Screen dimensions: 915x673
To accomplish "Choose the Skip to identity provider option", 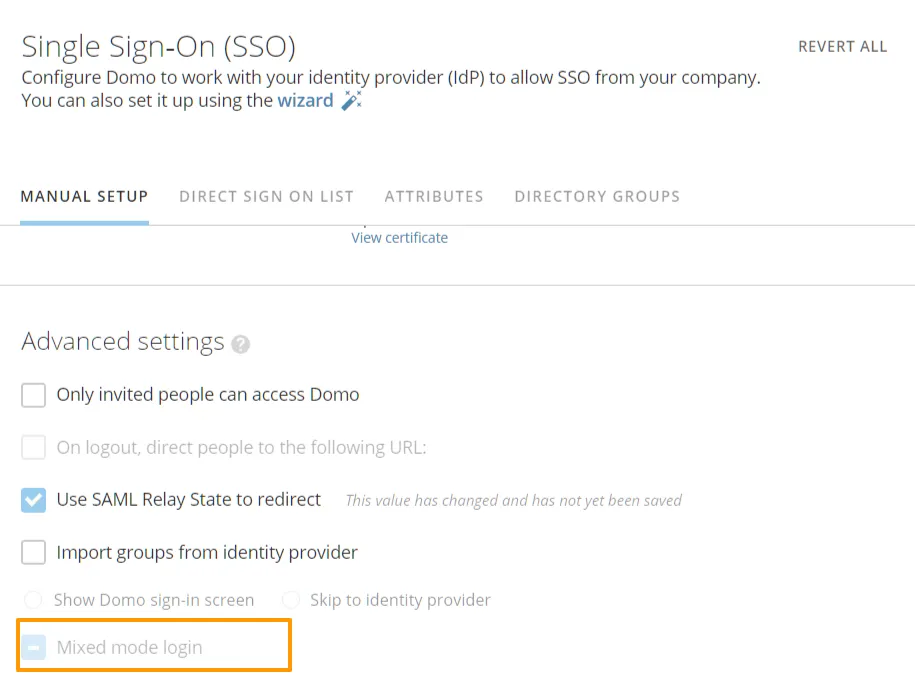I will [291, 600].
